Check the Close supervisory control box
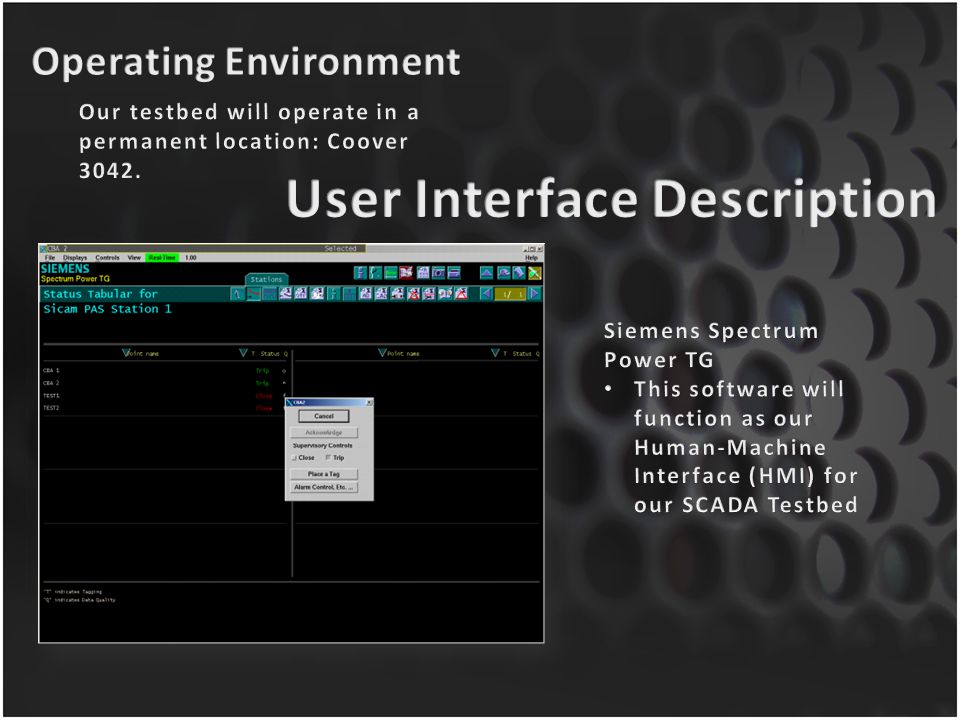Screen dimensions: 960x720 tap(294, 458)
